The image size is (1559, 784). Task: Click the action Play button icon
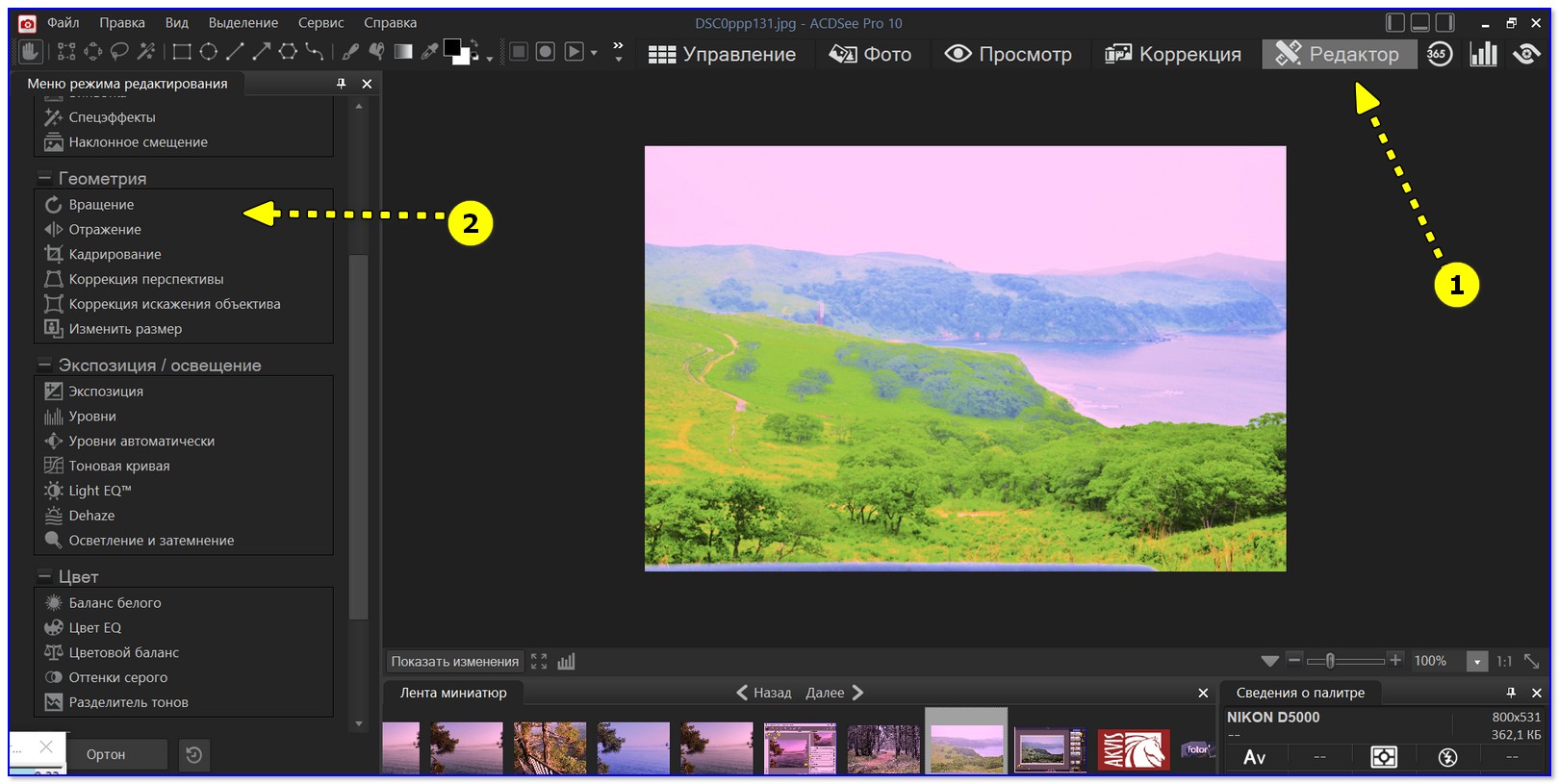574,52
